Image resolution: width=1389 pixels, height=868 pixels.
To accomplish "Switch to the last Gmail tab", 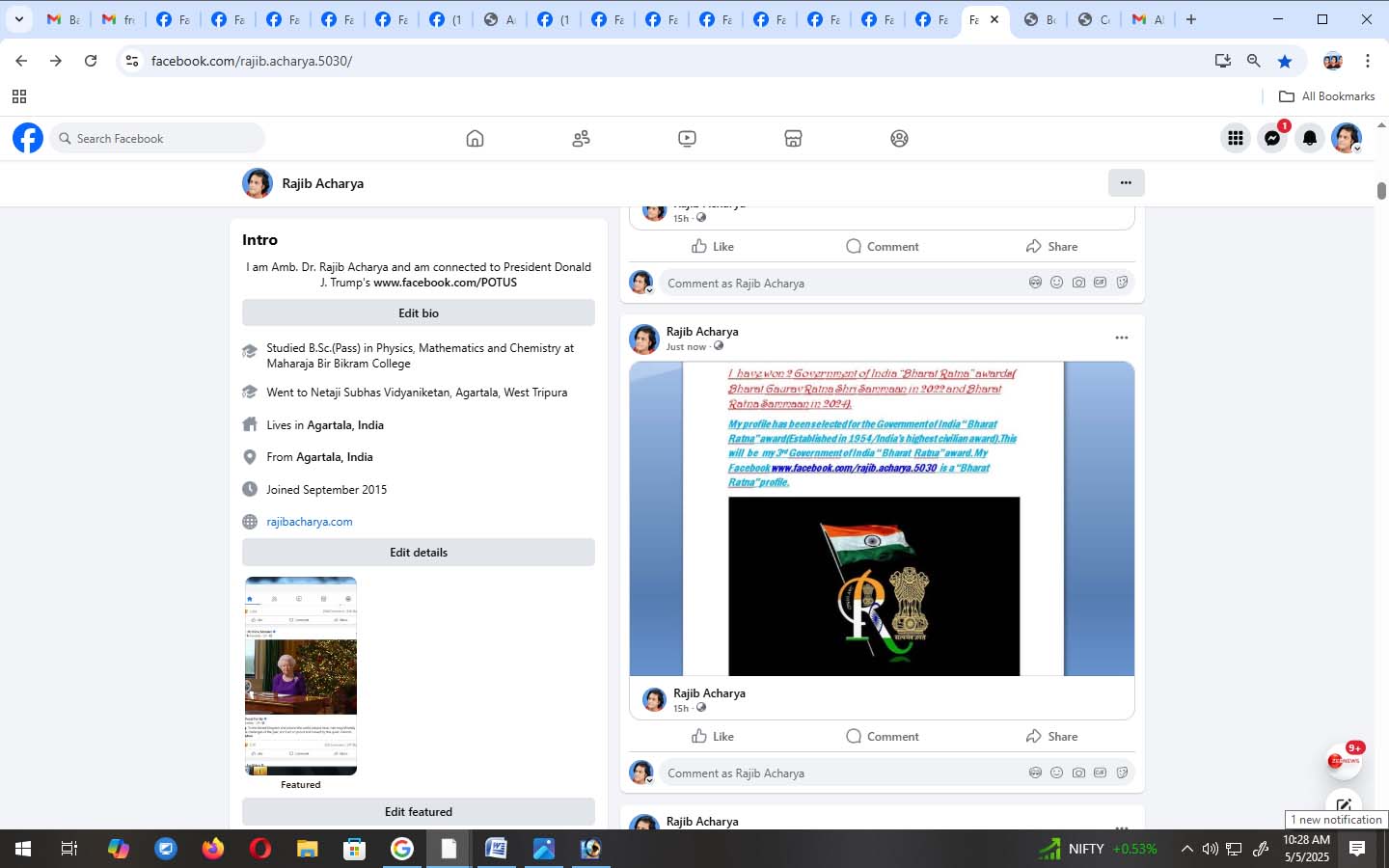I will 1148,19.
